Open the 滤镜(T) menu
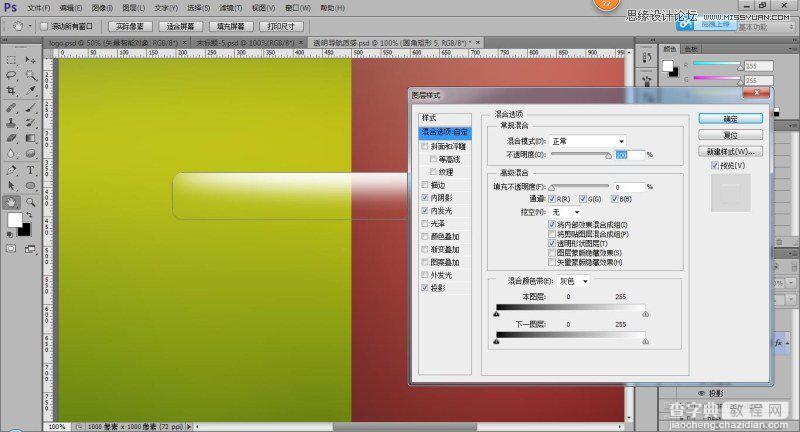The height and width of the screenshot is (432, 800). [x=231, y=8]
